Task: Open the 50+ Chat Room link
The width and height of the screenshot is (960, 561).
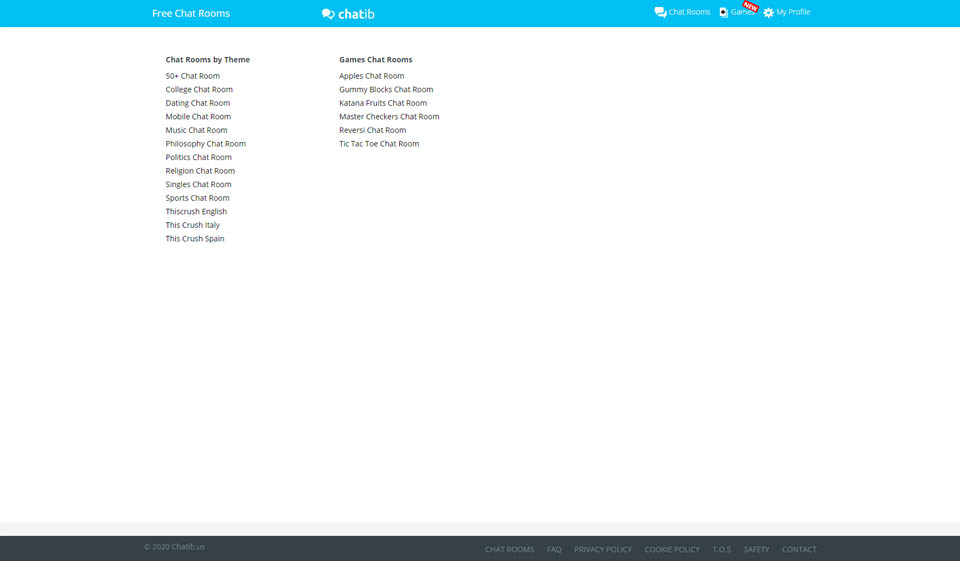Action: tap(193, 76)
